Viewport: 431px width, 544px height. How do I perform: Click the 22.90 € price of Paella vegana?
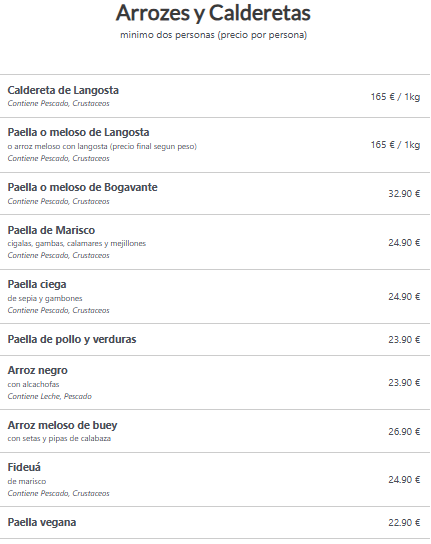pos(404,522)
